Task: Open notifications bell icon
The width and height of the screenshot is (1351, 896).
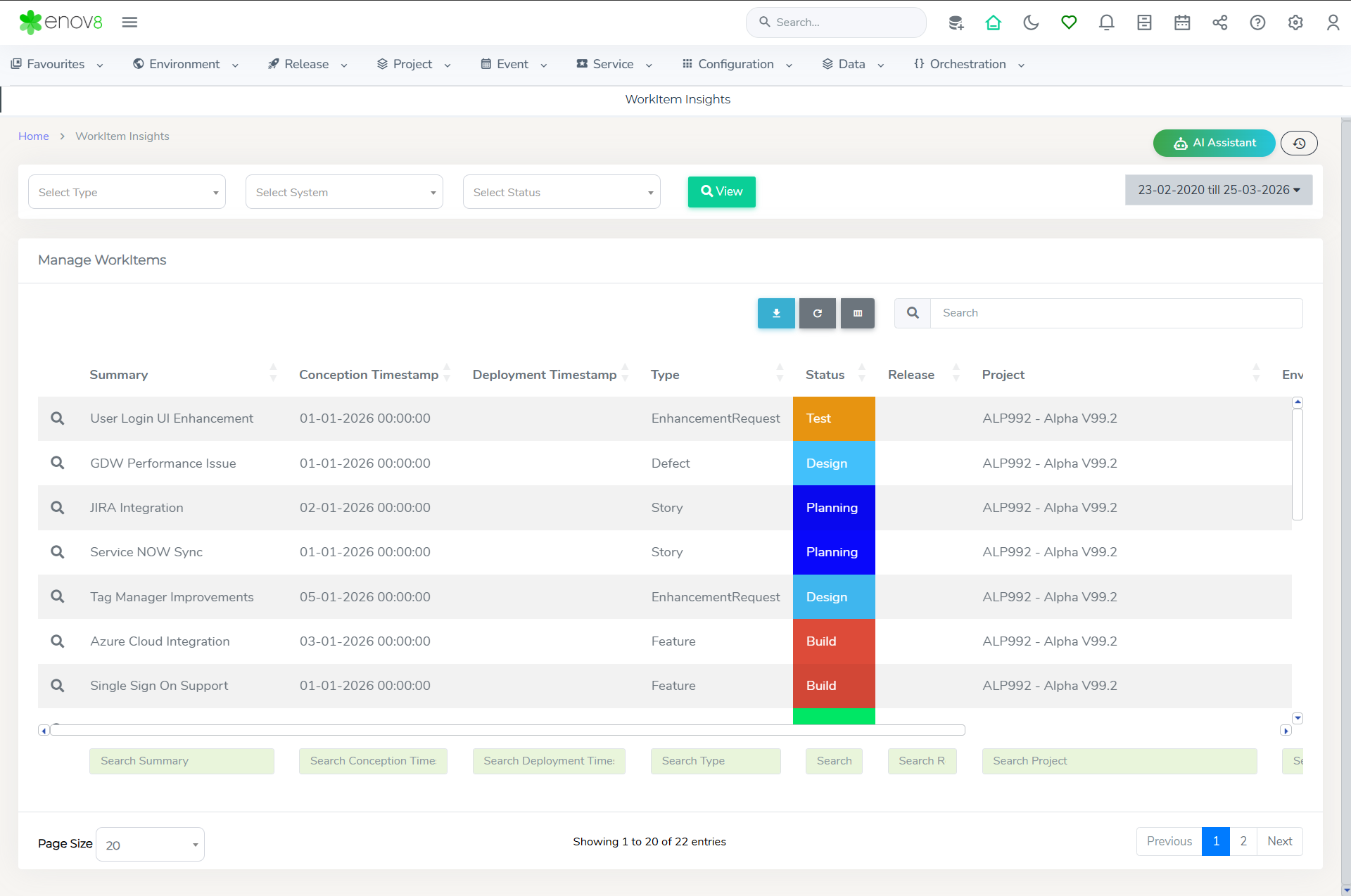Action: pyautogui.click(x=1106, y=23)
